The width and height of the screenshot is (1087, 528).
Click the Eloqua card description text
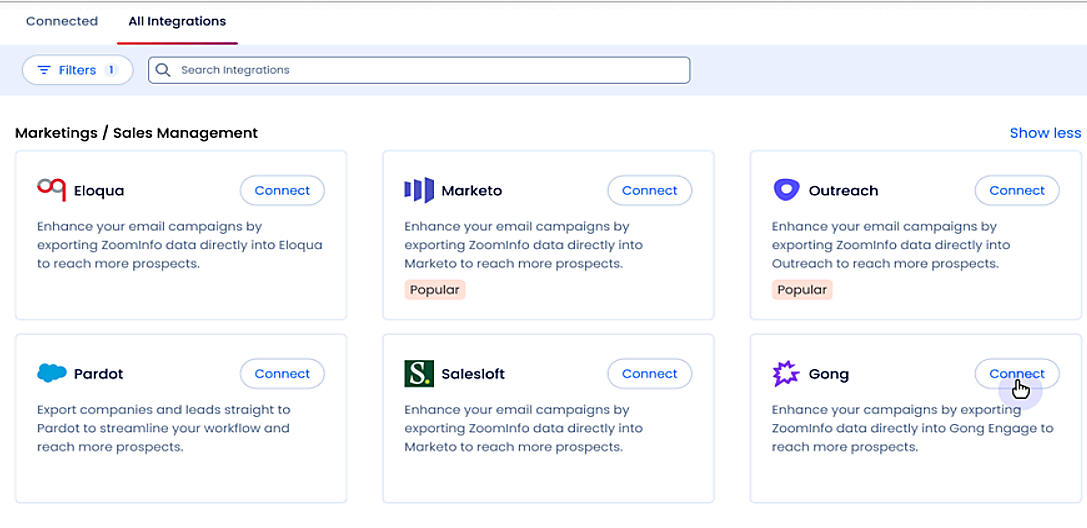[180, 245]
